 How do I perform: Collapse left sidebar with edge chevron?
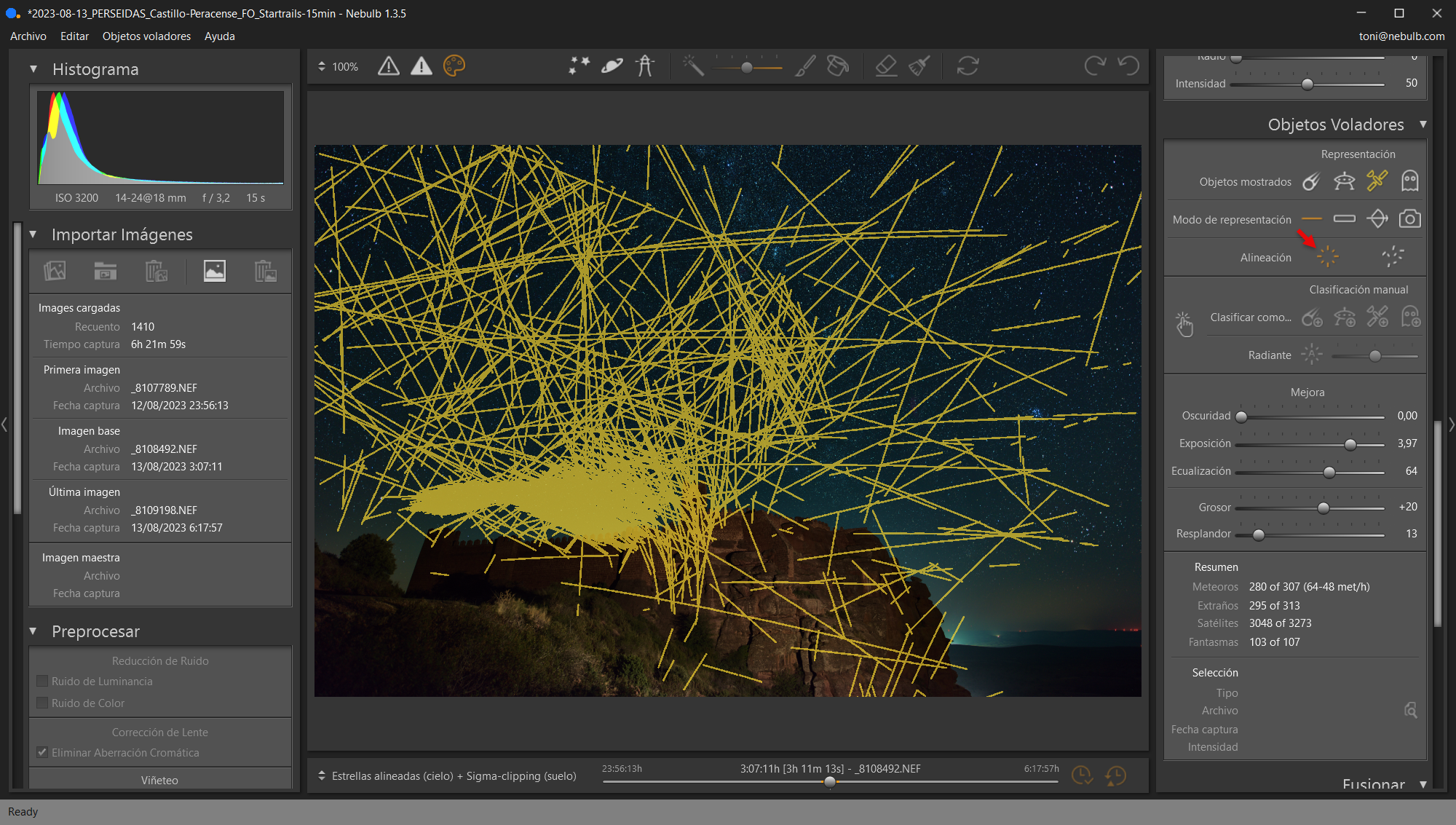click(4, 425)
